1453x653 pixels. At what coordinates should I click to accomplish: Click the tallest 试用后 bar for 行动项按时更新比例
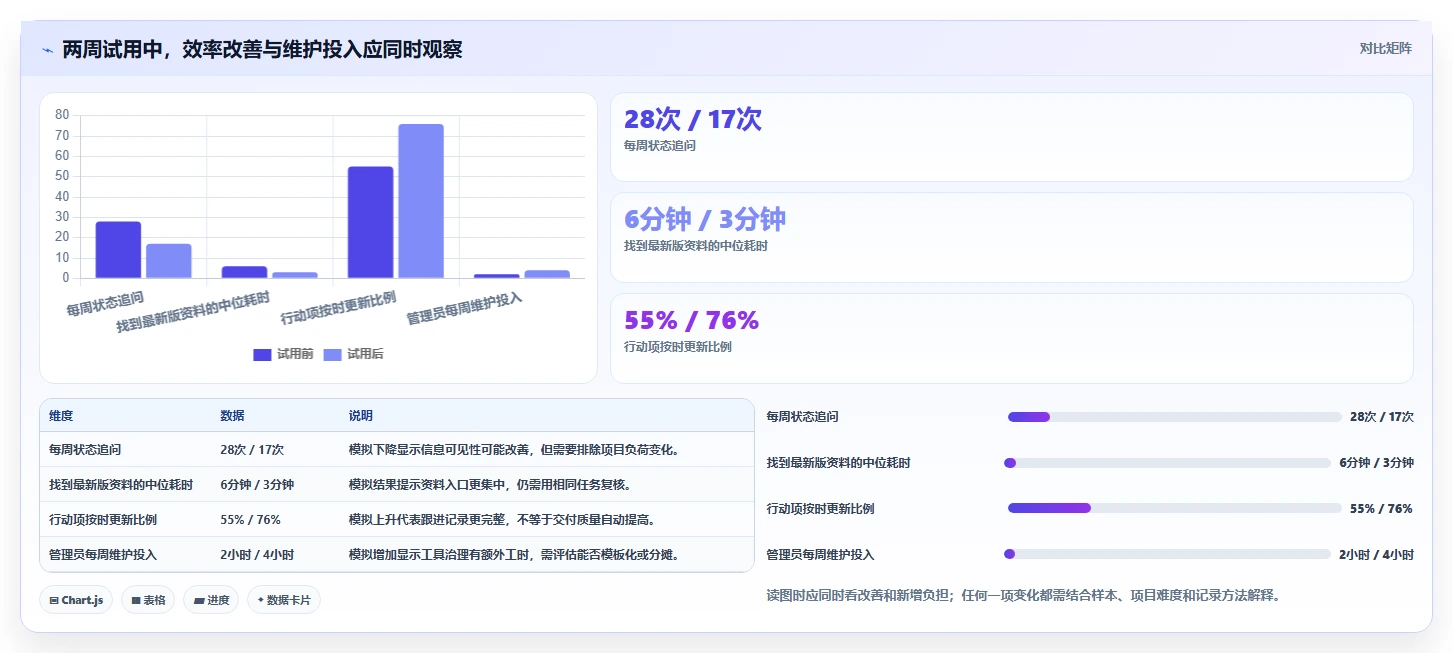click(421, 201)
